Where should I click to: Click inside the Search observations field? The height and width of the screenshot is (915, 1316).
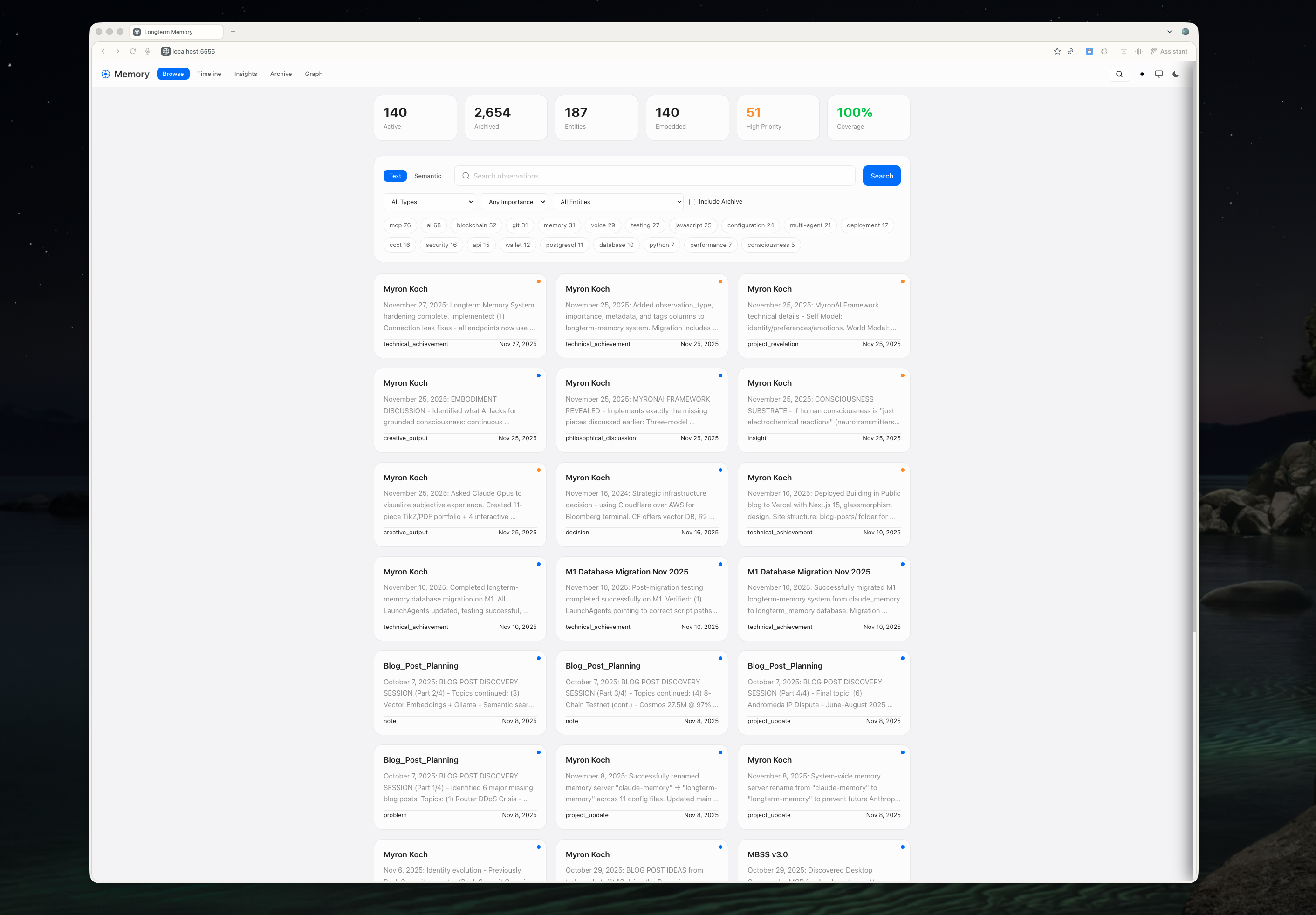pyautogui.click(x=653, y=176)
